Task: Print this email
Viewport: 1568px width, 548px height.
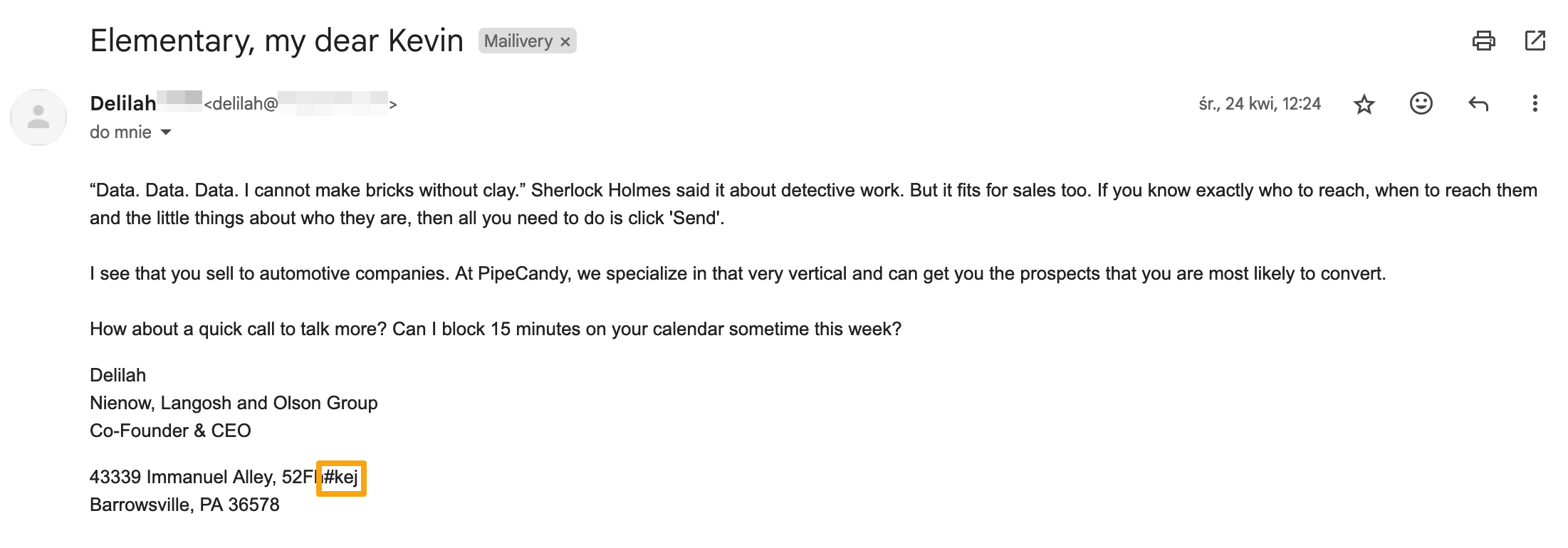Action: (1483, 41)
